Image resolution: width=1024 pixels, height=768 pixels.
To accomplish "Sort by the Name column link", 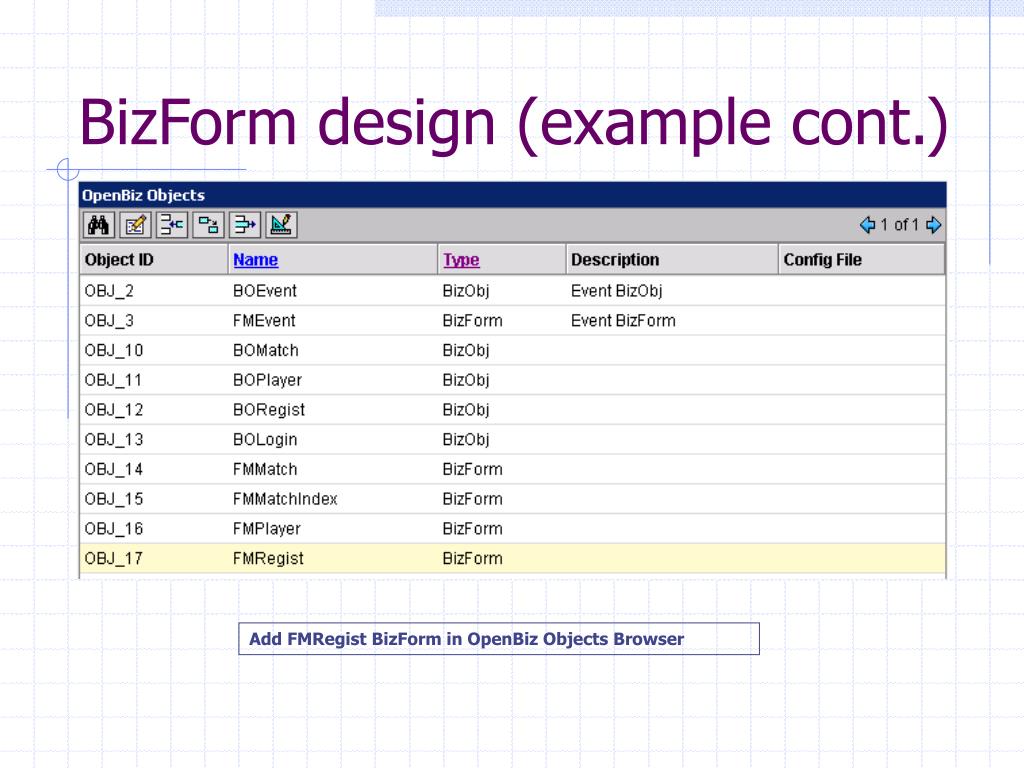I will (255, 260).
